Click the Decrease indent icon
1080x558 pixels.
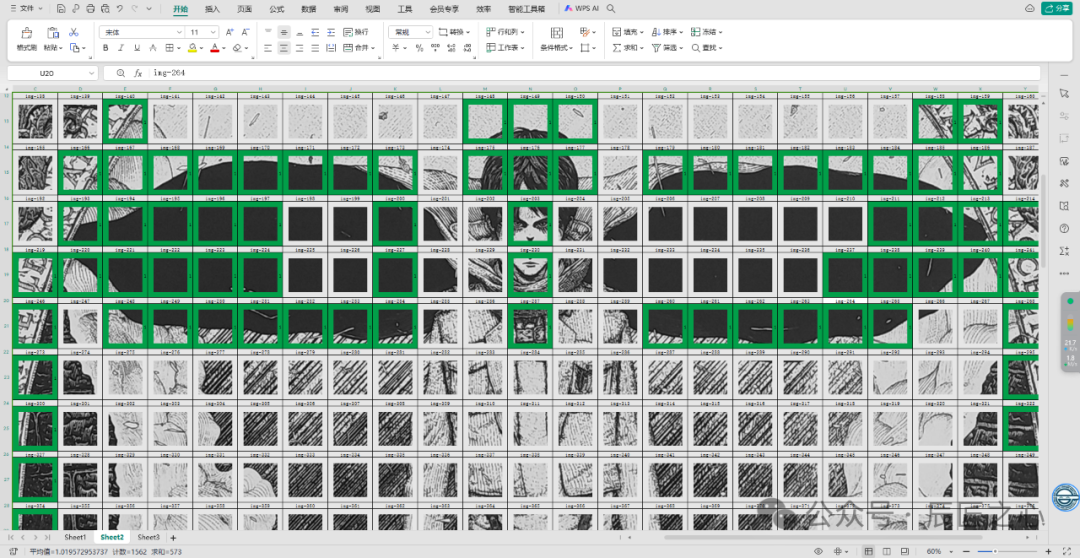click(315, 32)
